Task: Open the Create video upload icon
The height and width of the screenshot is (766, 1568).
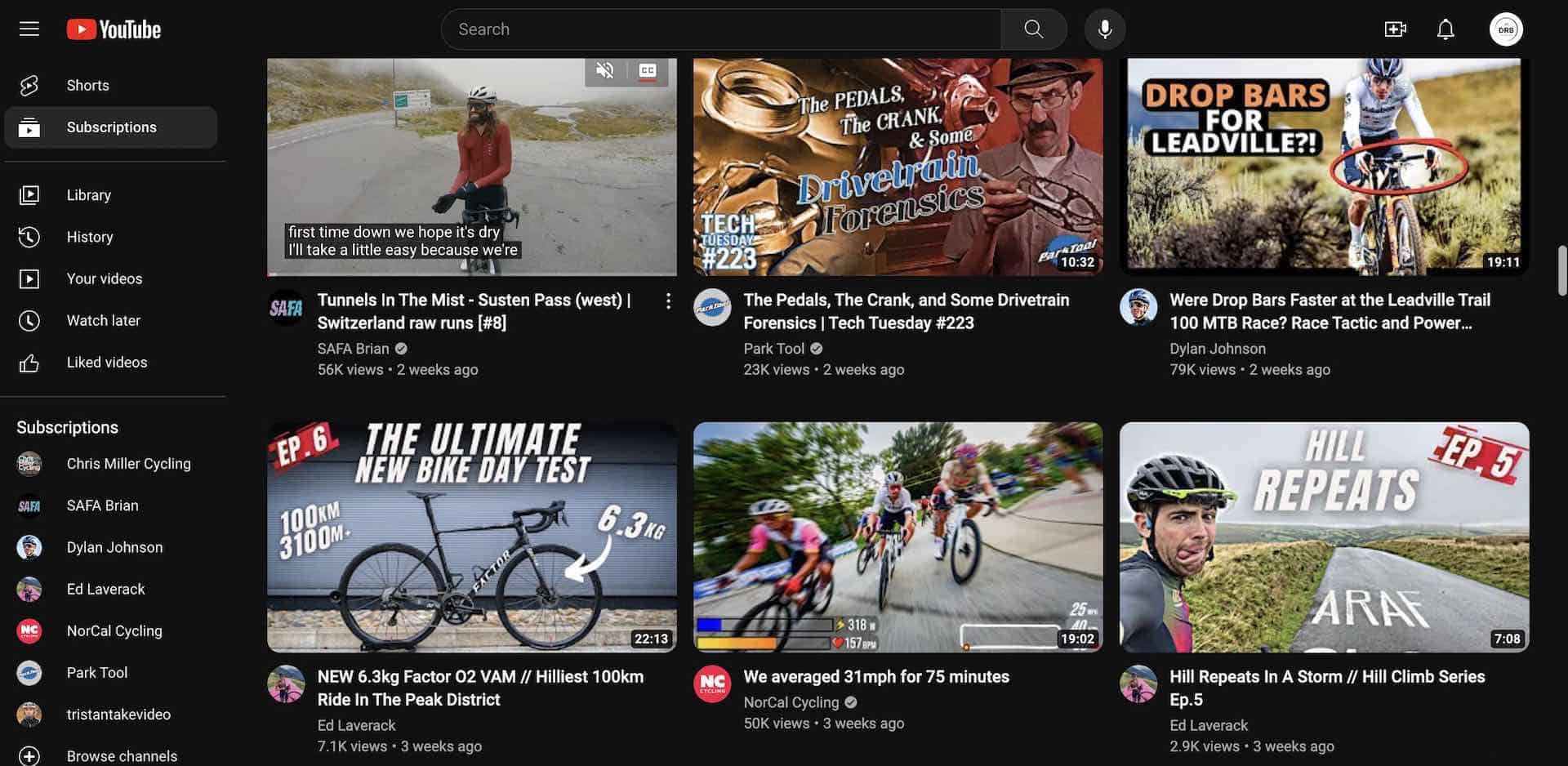Action: tap(1396, 29)
